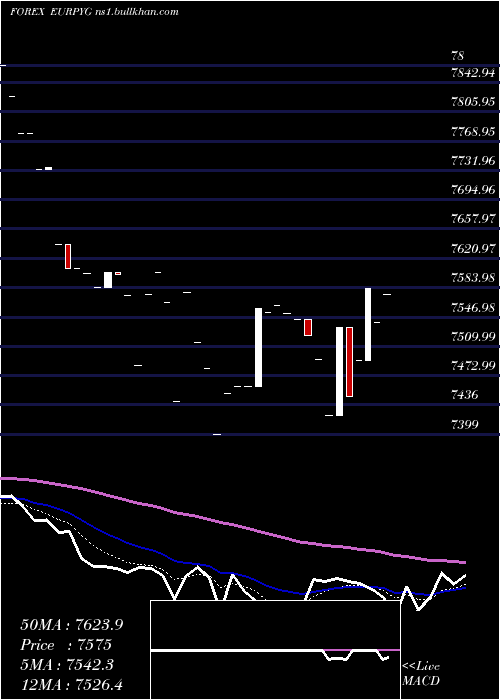
Task: Click the 50MA : 7623.9 readout
Action: 72,625
